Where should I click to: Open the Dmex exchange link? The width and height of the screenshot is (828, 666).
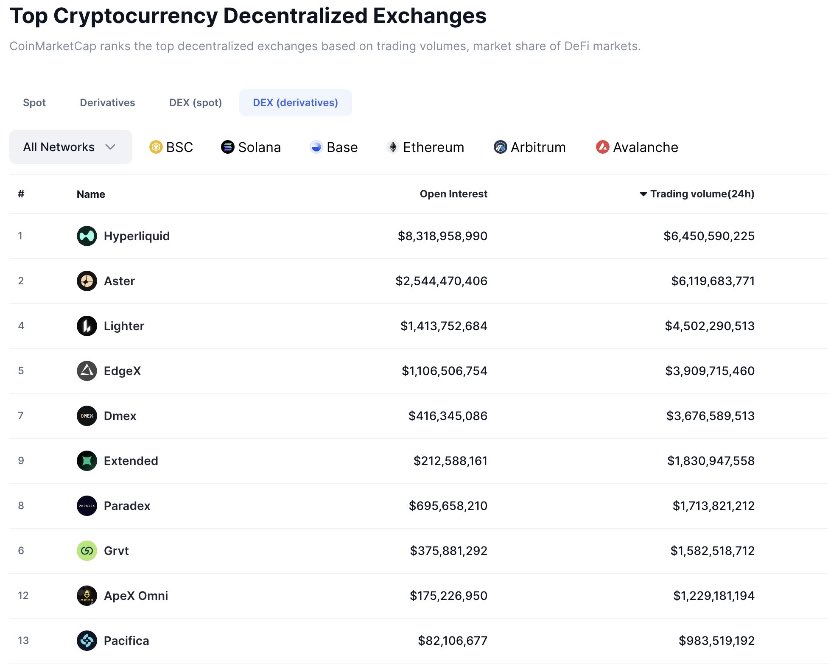120,416
